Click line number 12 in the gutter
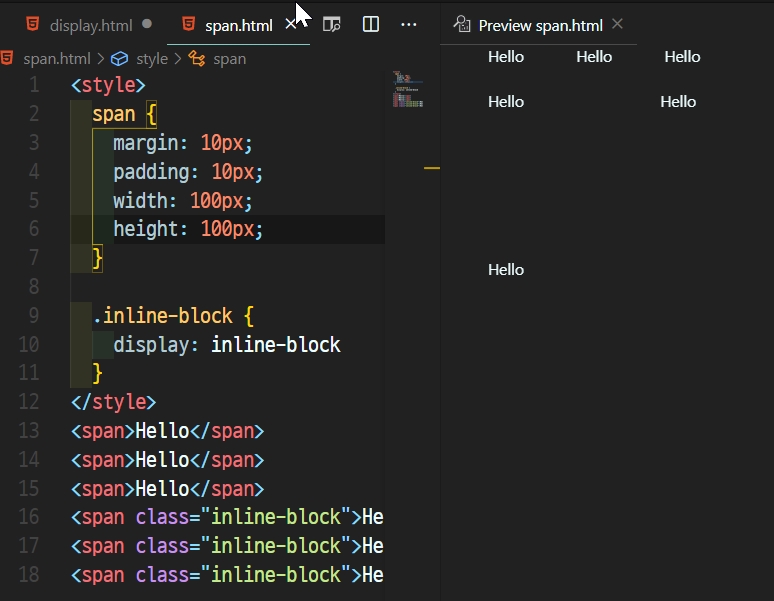 tap(29, 402)
